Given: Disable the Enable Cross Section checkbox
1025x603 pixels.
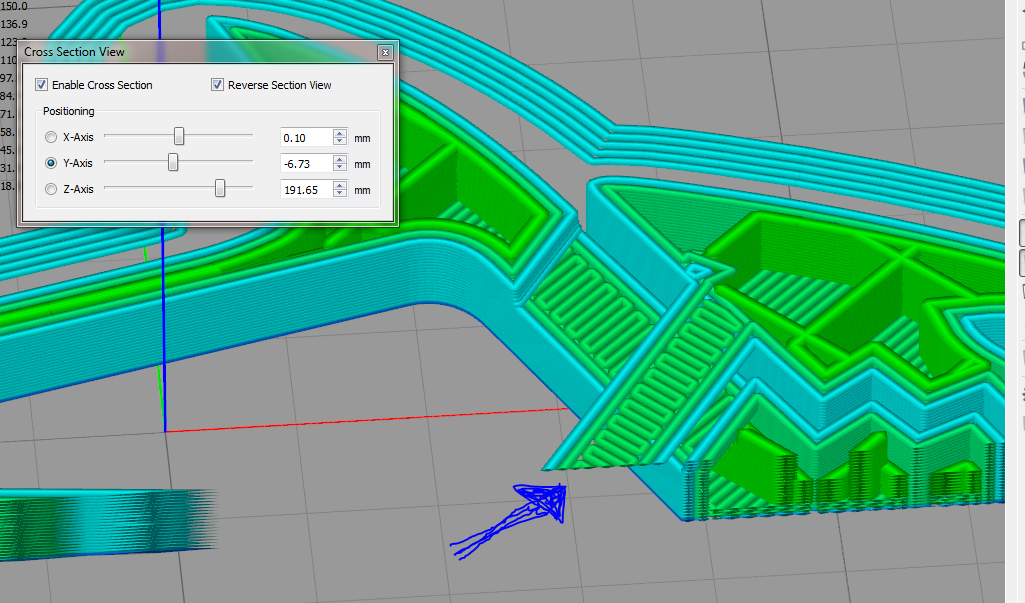Looking at the screenshot, I should [42, 85].
